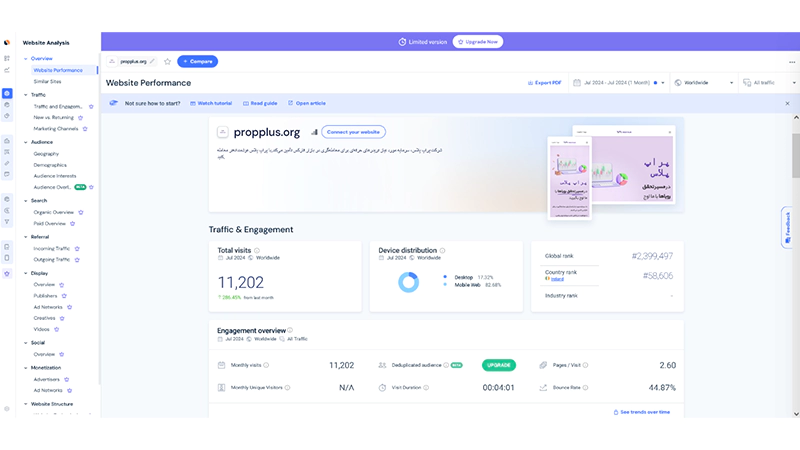Open the Jul 2024 date range dropdown
Image resolution: width=800 pixels, height=450 pixels.
click(x=619, y=83)
